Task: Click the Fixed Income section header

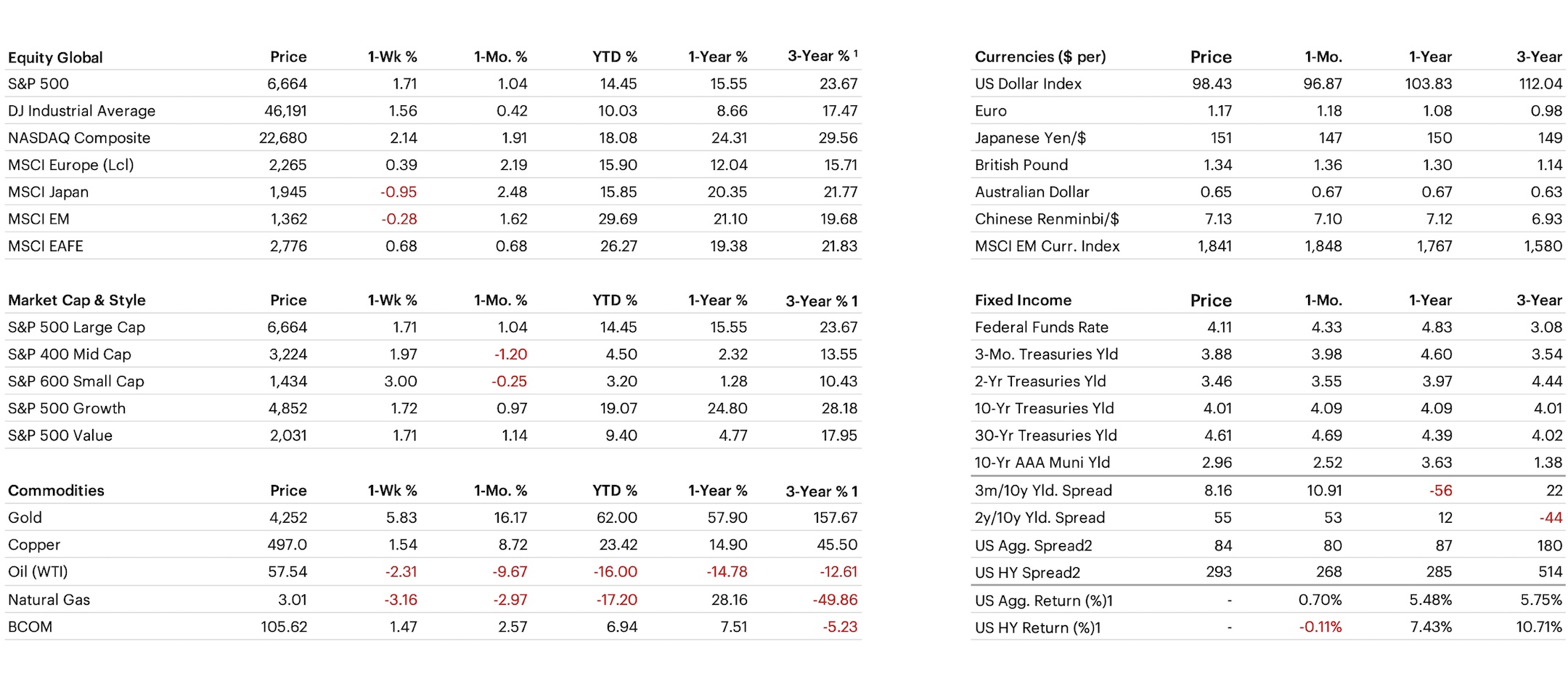Action: tap(1022, 300)
